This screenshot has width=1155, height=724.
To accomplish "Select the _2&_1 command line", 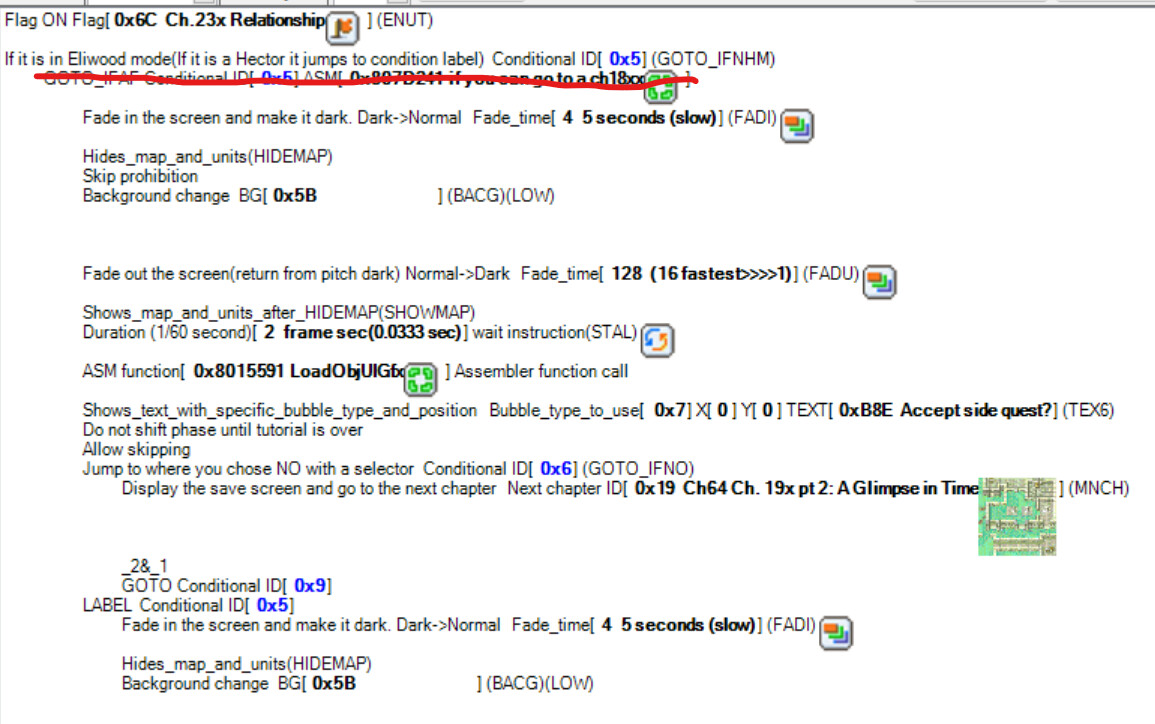I will (138, 566).
